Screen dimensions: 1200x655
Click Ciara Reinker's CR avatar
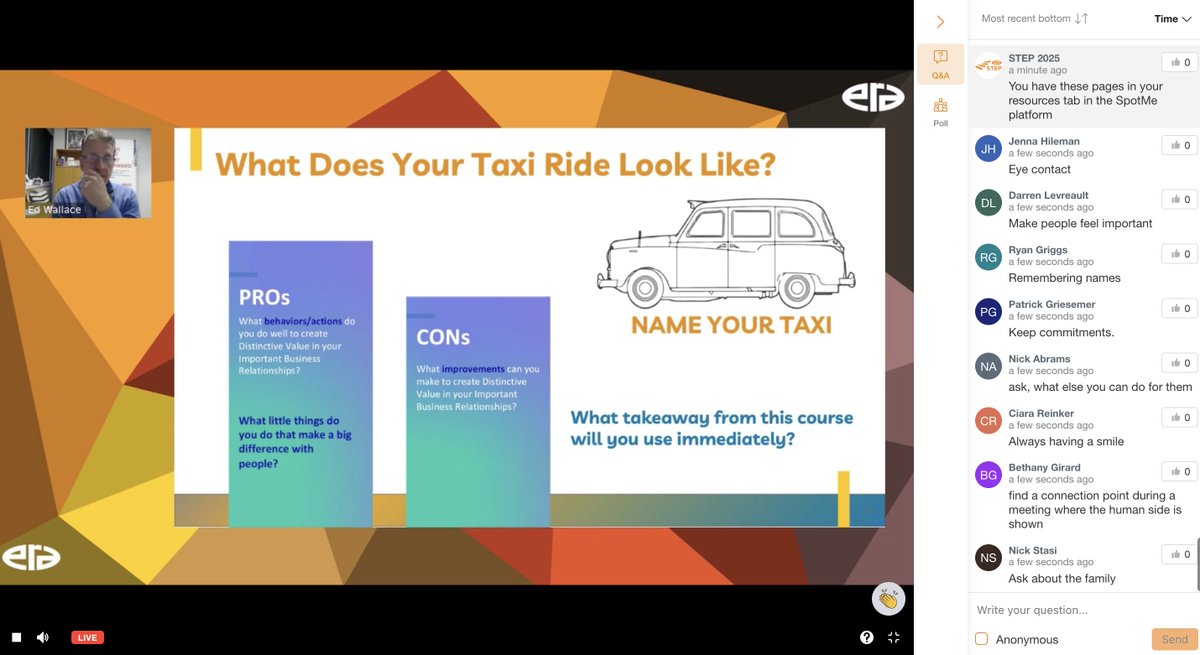pos(988,421)
